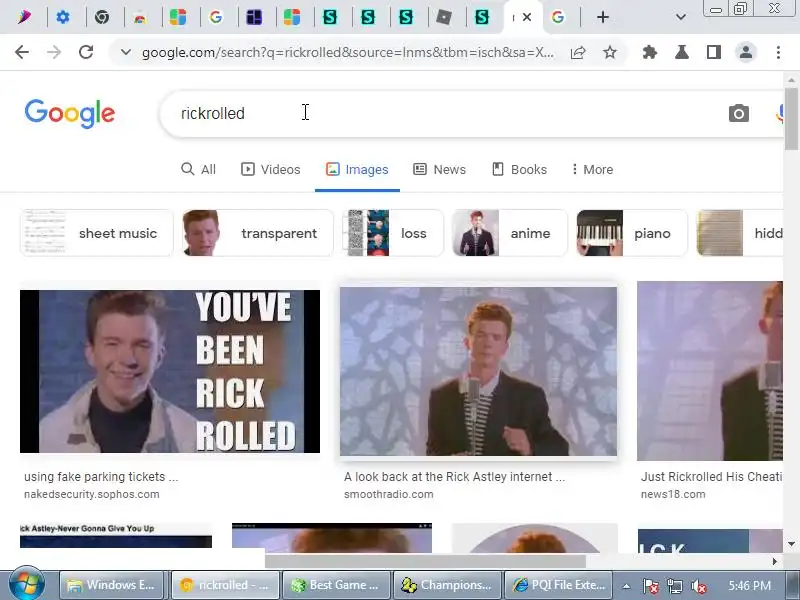Share this page using the share icon

click(578, 52)
